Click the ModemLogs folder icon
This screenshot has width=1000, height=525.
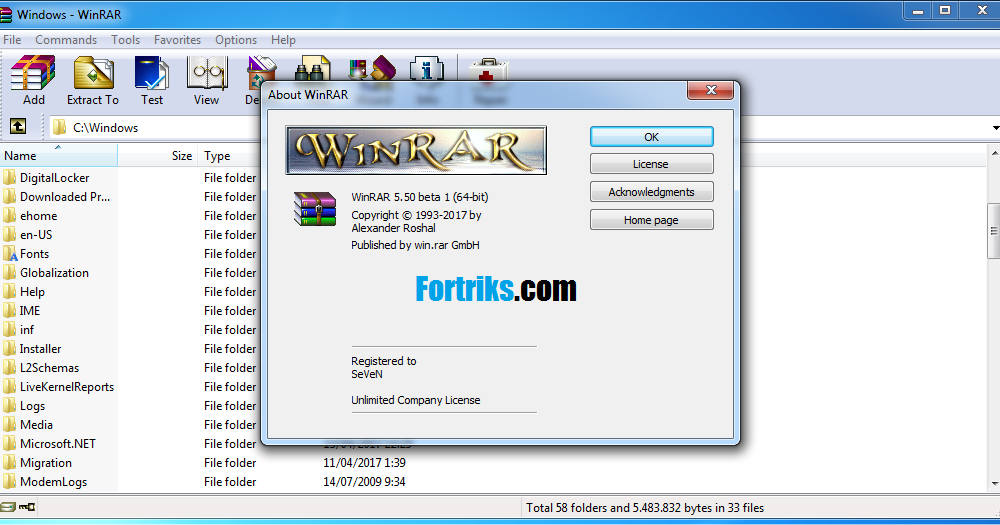tap(9, 481)
